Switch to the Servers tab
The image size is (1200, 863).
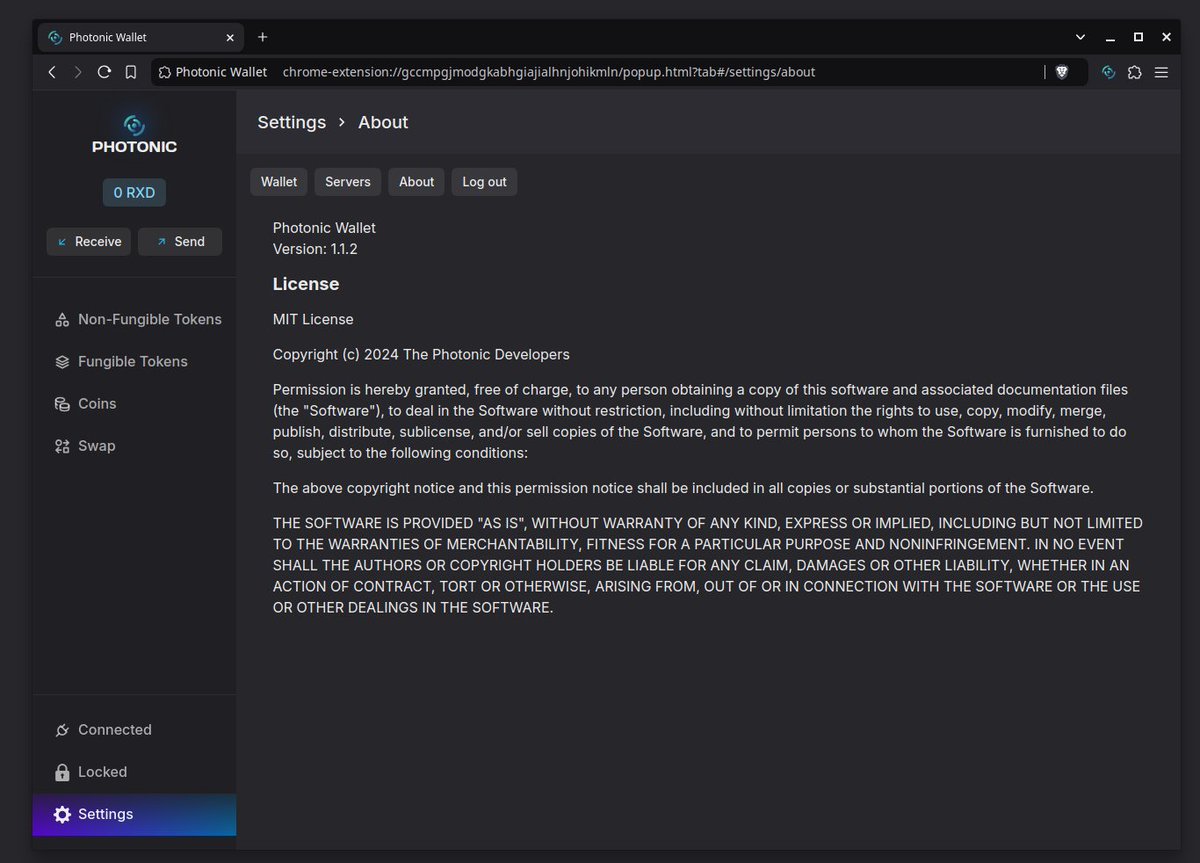(x=347, y=181)
